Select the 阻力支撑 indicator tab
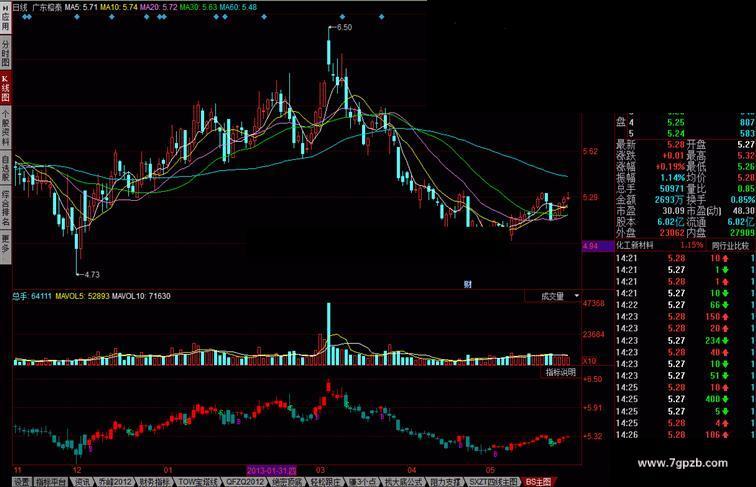756x487 pixels. [446, 482]
